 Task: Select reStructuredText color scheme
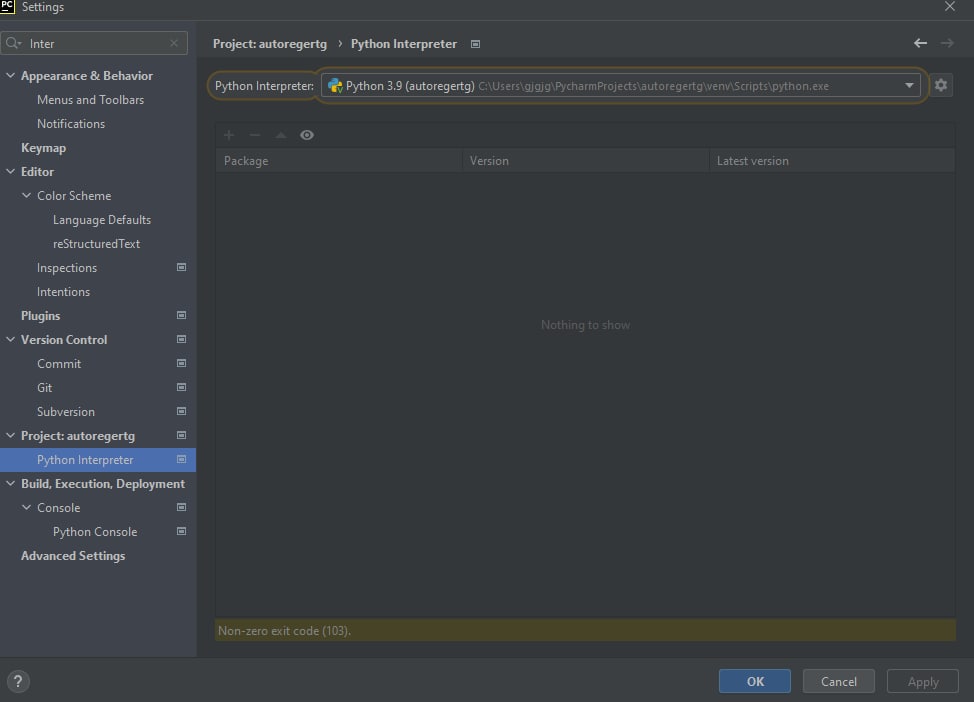(96, 244)
